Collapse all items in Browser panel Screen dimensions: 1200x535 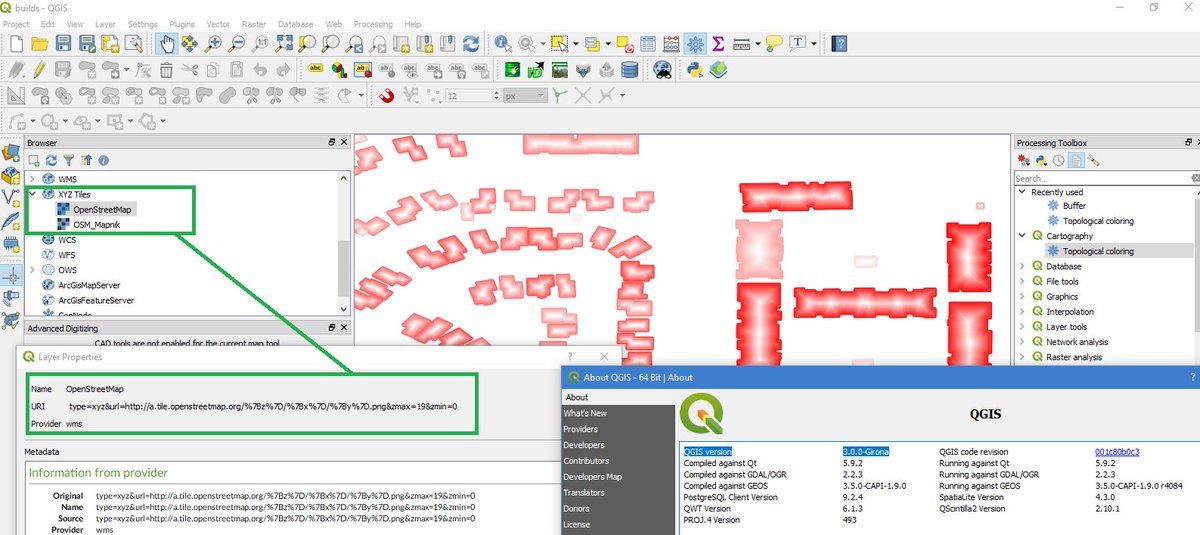86,160
